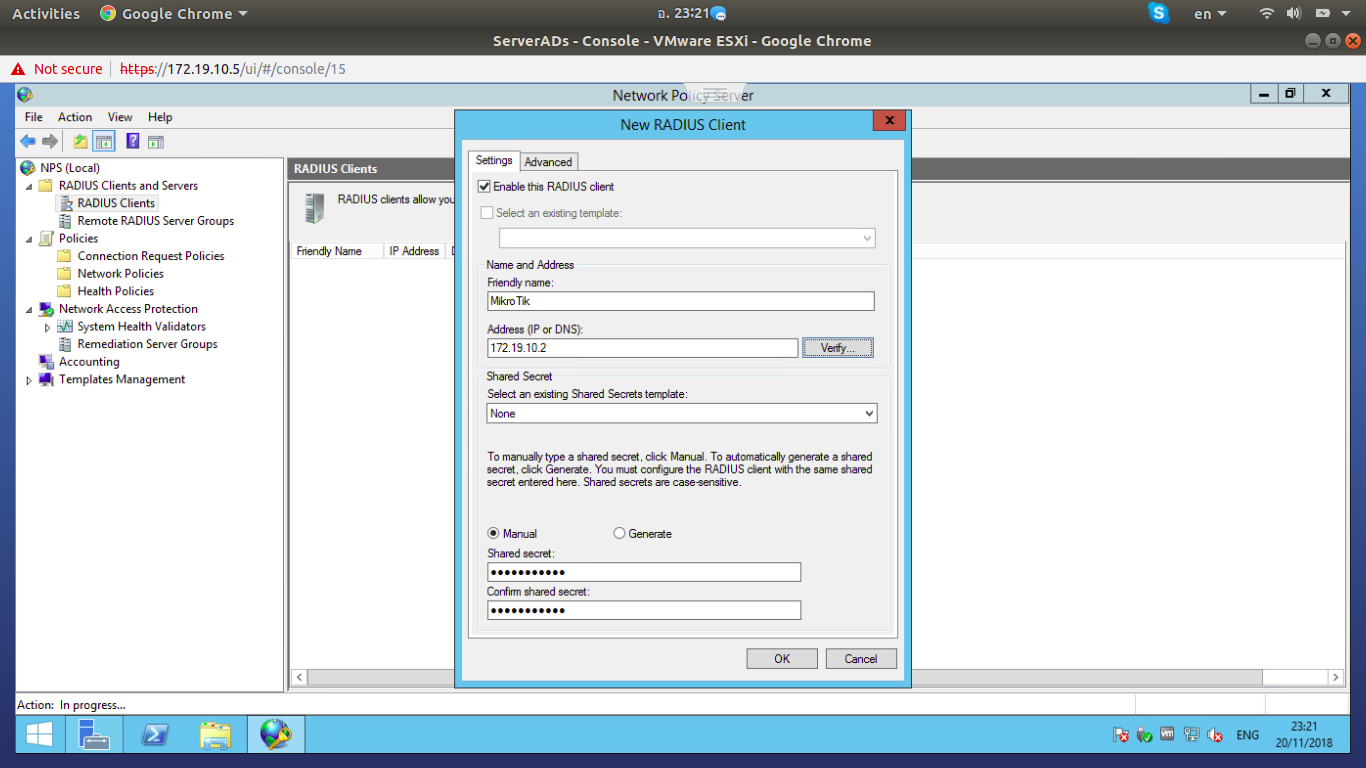Click the Forward arrow in the NPS toolbar
This screenshot has height=768, width=1366.
point(50,142)
